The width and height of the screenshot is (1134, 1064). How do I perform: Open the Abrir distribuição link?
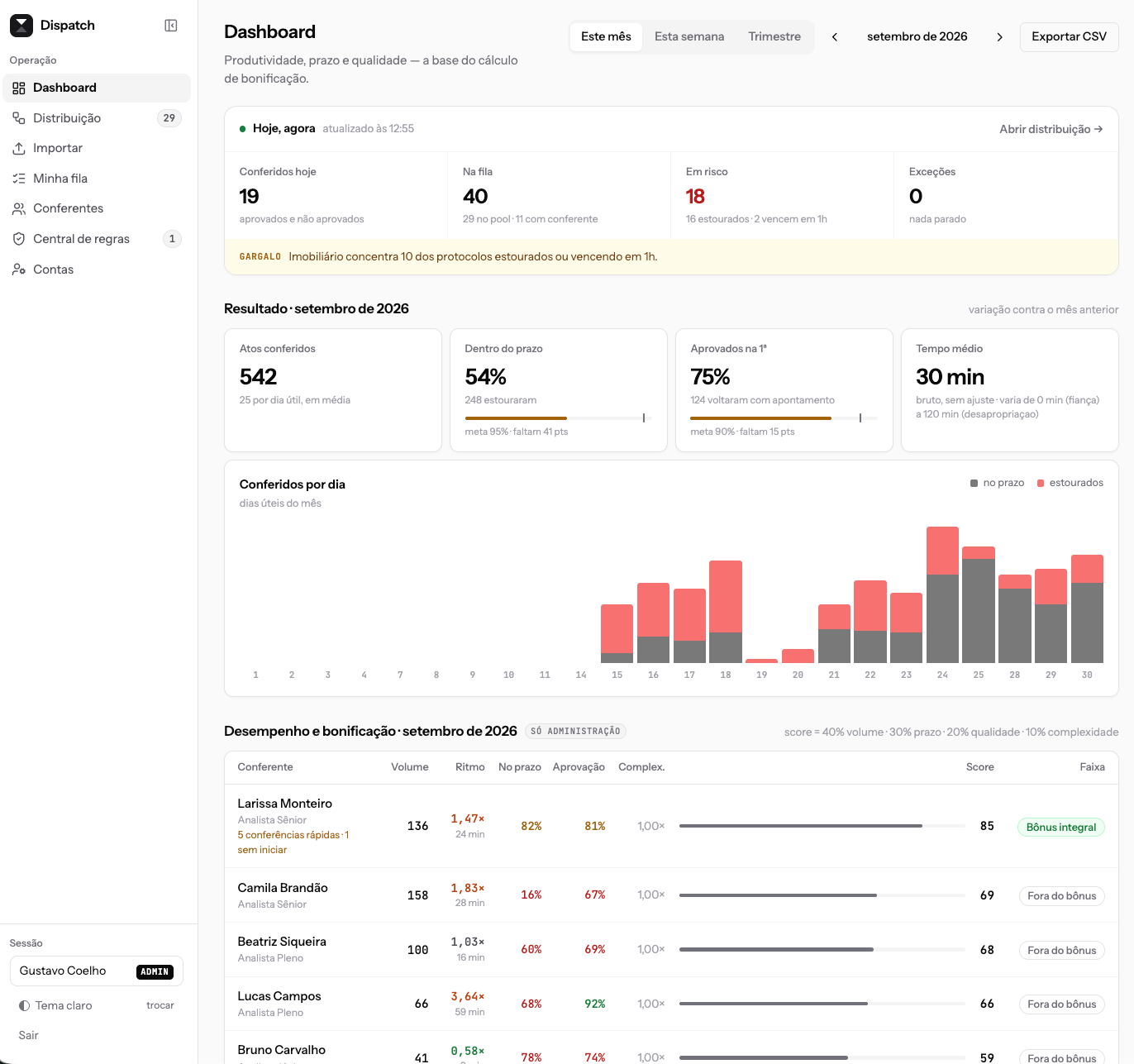pos(1051,129)
